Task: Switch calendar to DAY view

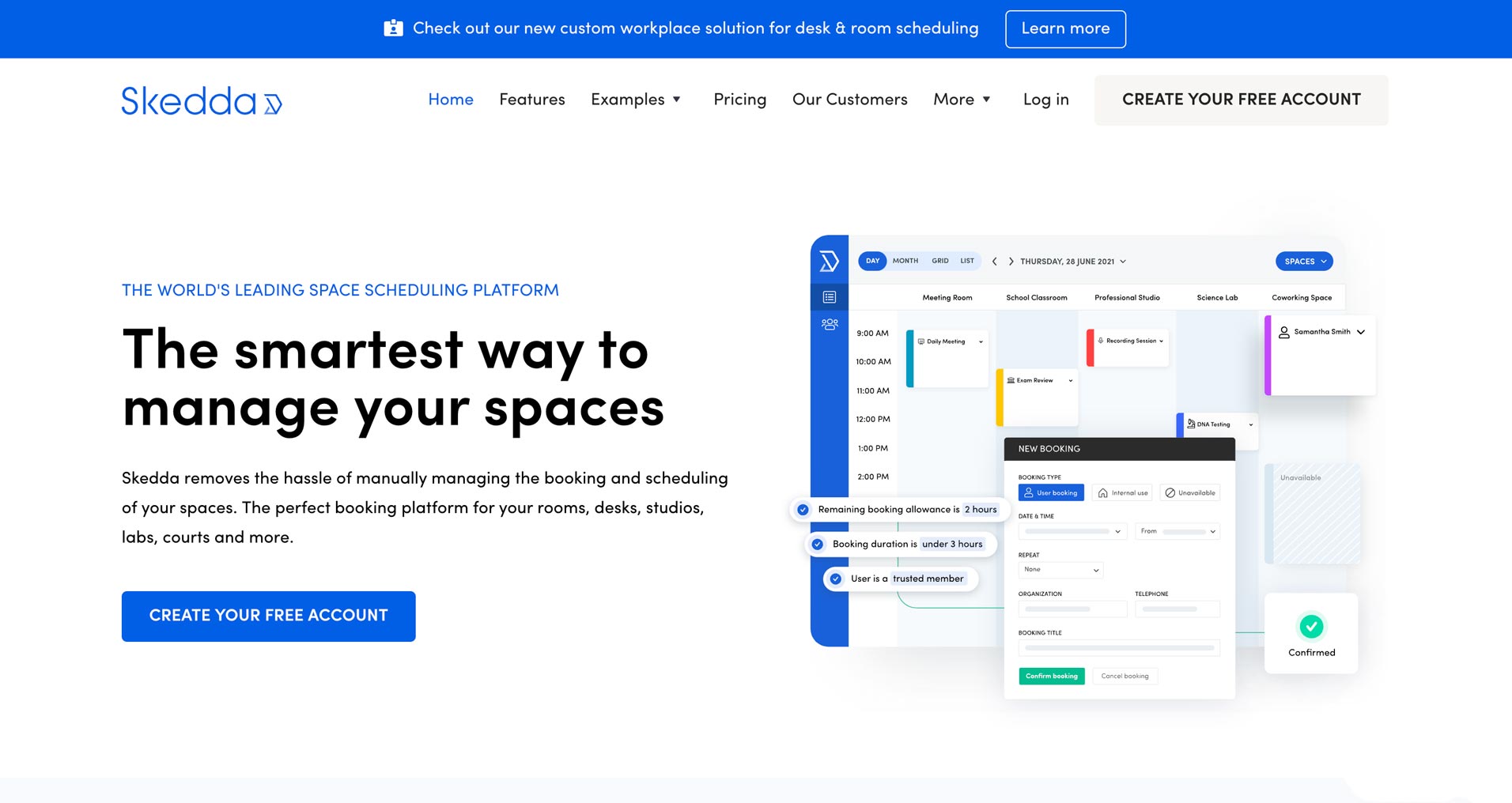Action: 872,261
